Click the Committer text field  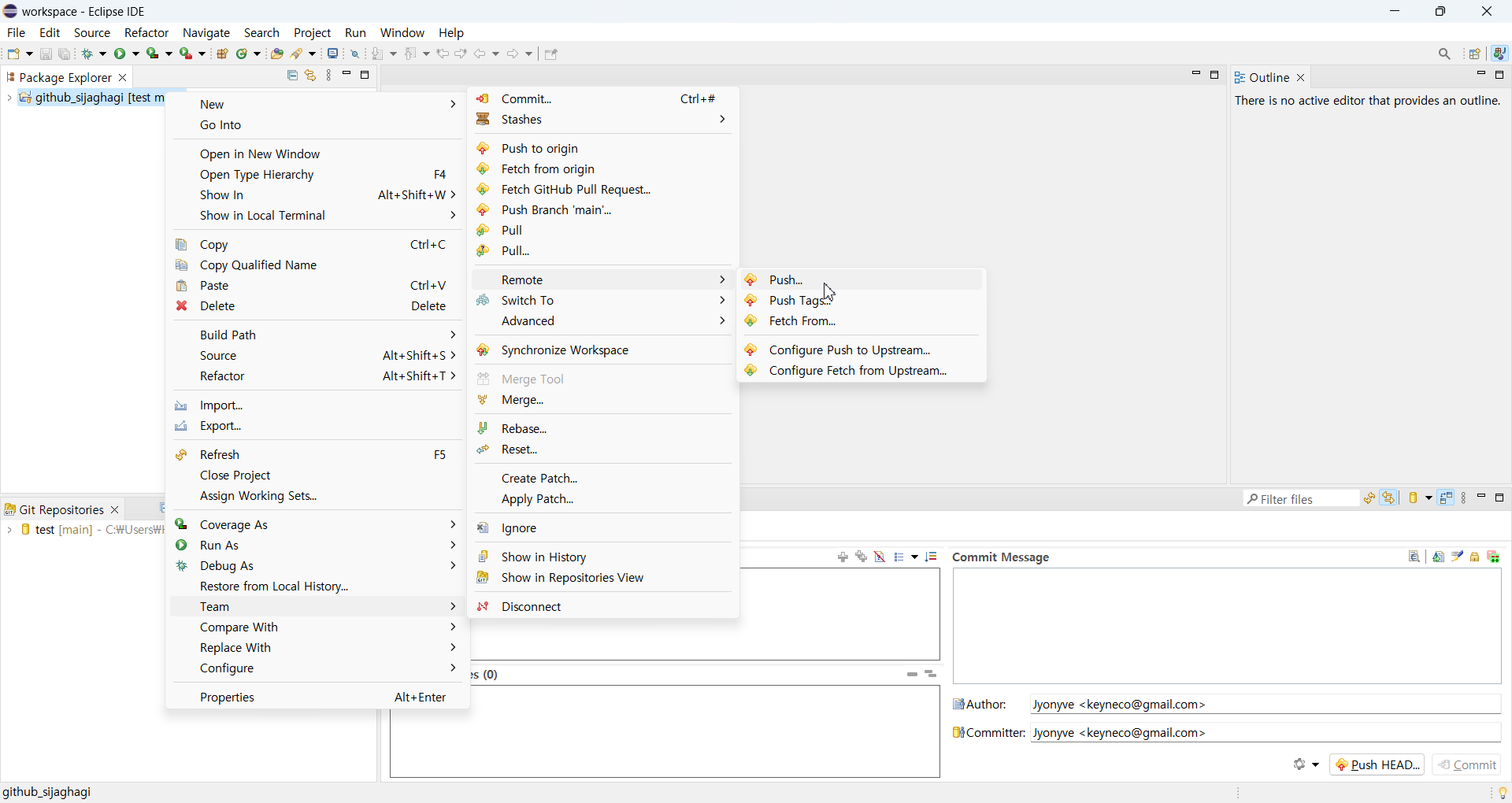(1266, 733)
